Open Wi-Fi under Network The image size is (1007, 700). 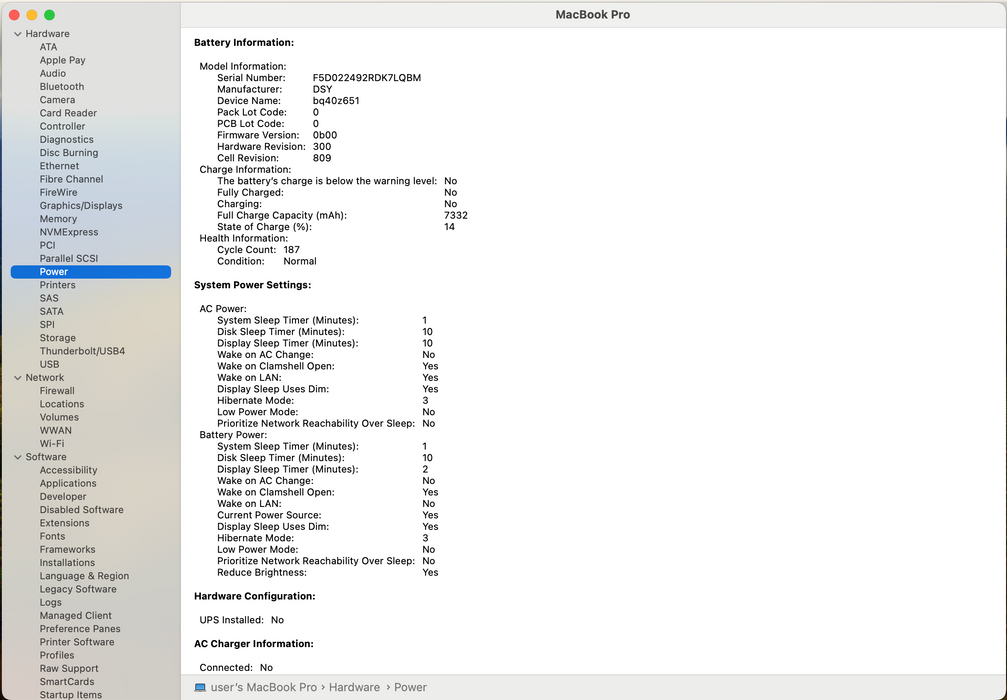51,444
